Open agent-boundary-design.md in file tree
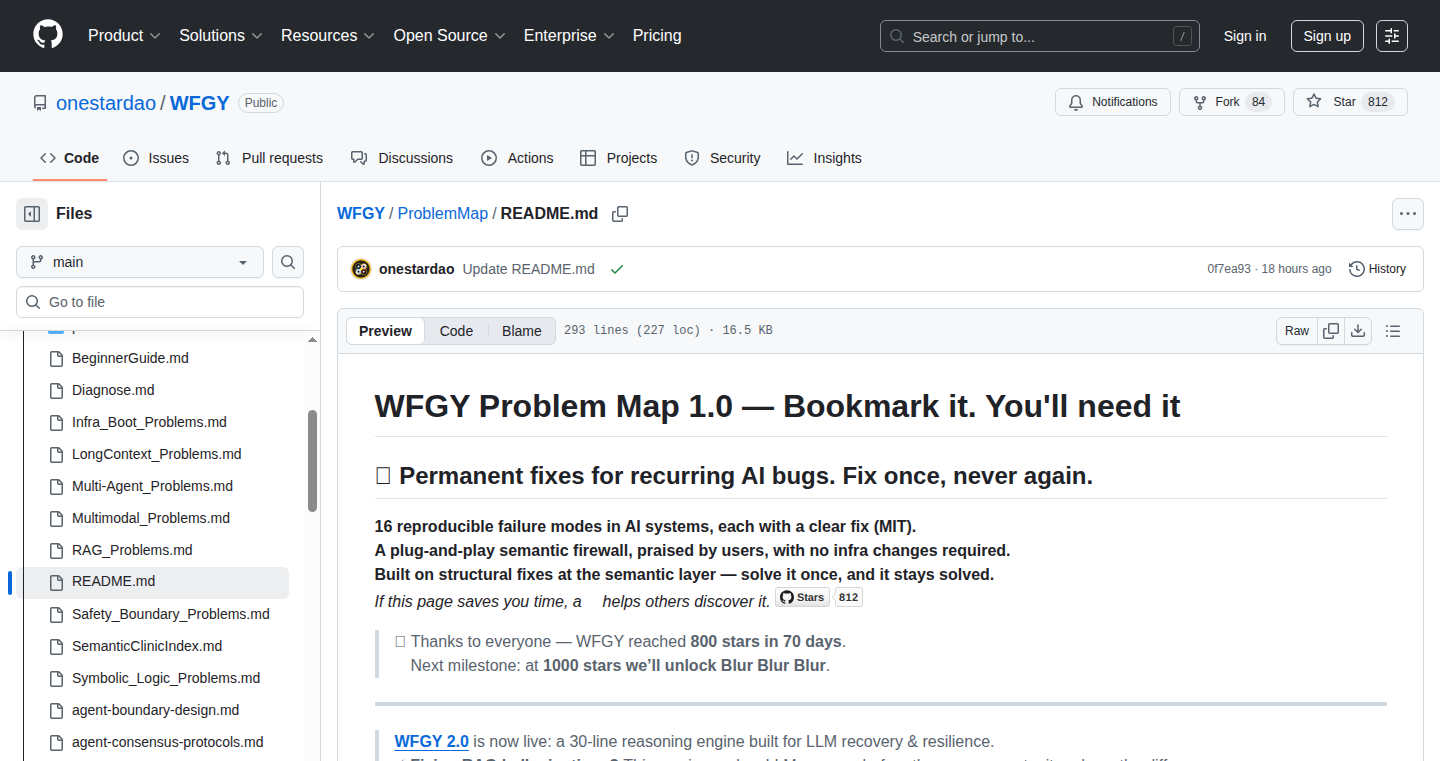 point(155,710)
